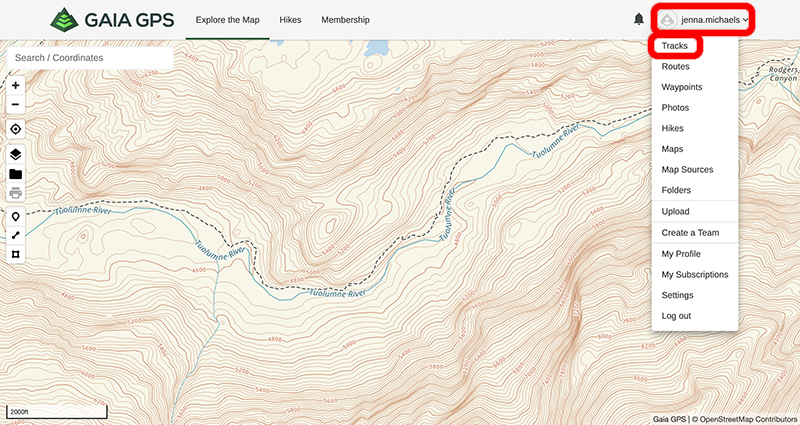Screen dimensions: 800x425
Task: Zoom in with the plus button
Action: pos(15,85)
